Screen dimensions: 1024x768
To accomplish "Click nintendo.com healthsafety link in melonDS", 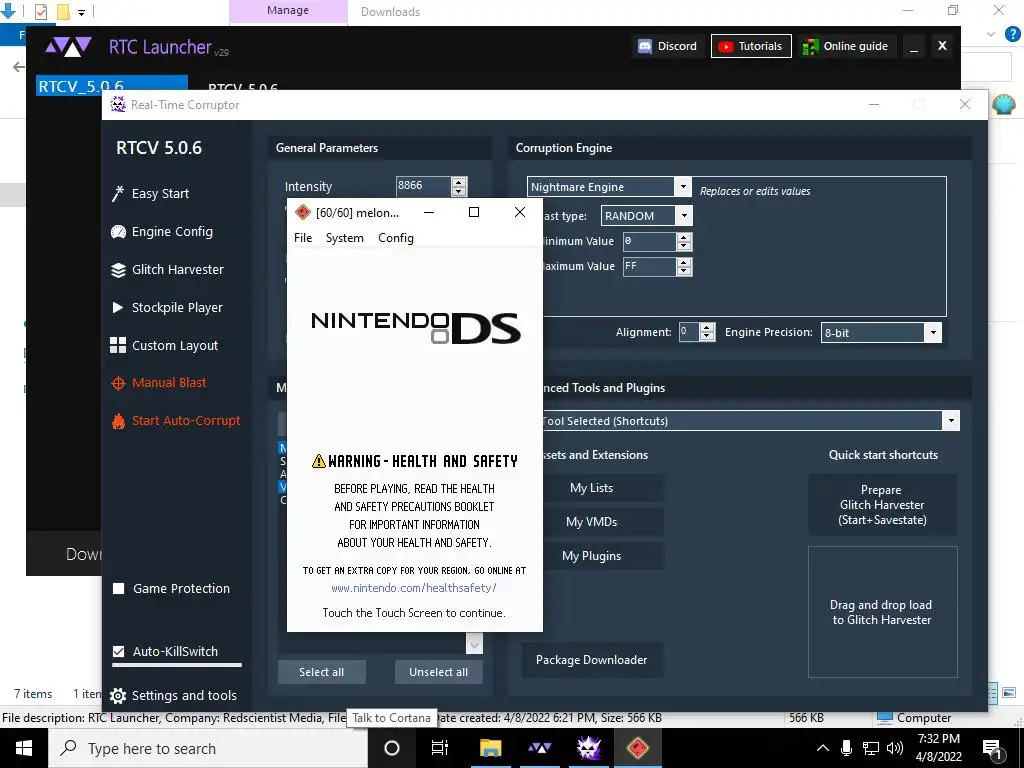I will coord(414,588).
